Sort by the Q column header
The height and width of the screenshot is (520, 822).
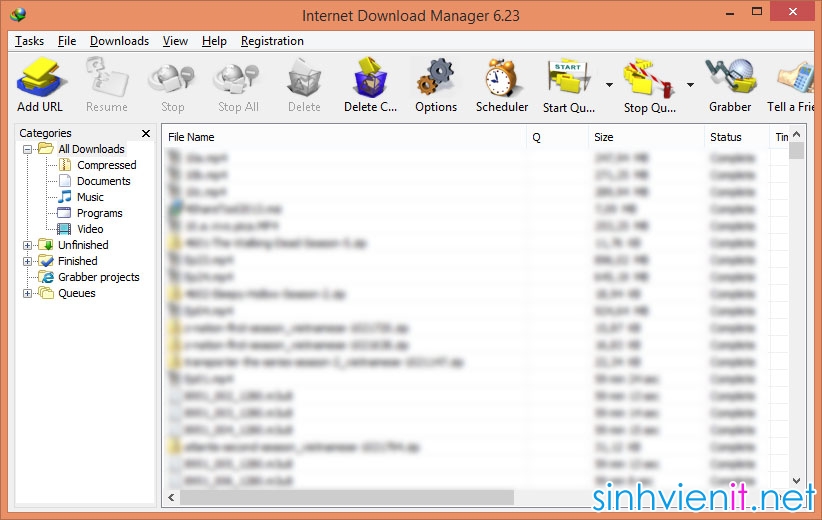tap(557, 137)
